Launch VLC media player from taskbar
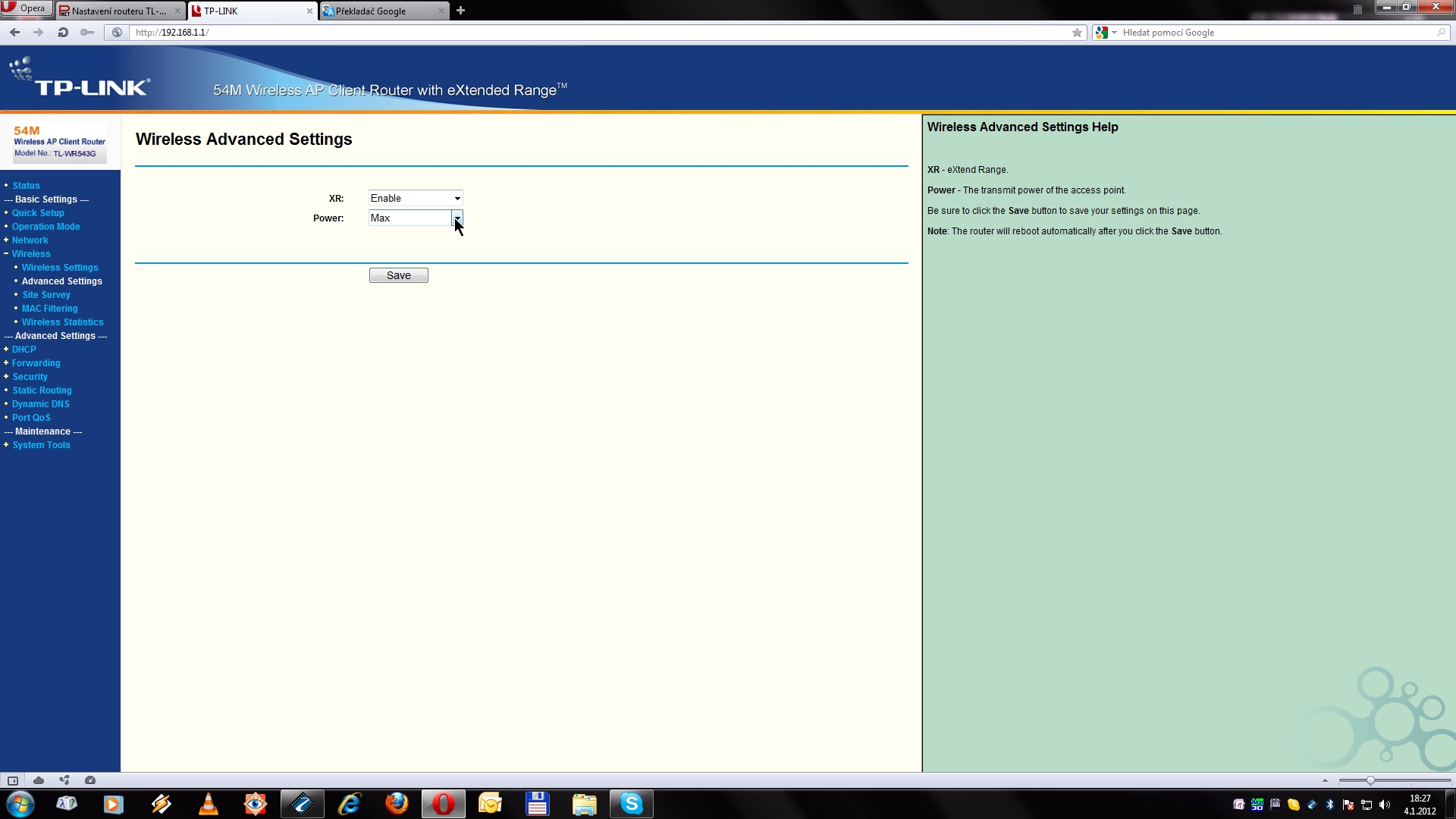The height and width of the screenshot is (819, 1456). (208, 804)
